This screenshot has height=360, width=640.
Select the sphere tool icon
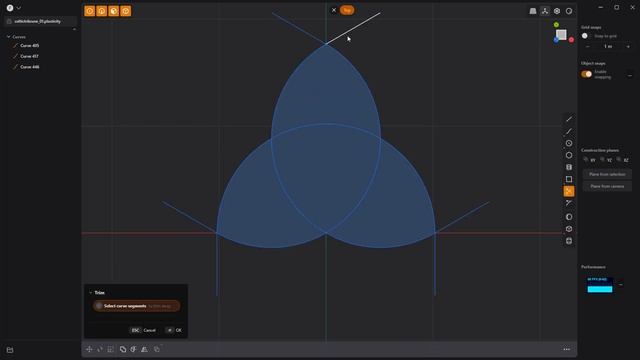tap(569, 217)
